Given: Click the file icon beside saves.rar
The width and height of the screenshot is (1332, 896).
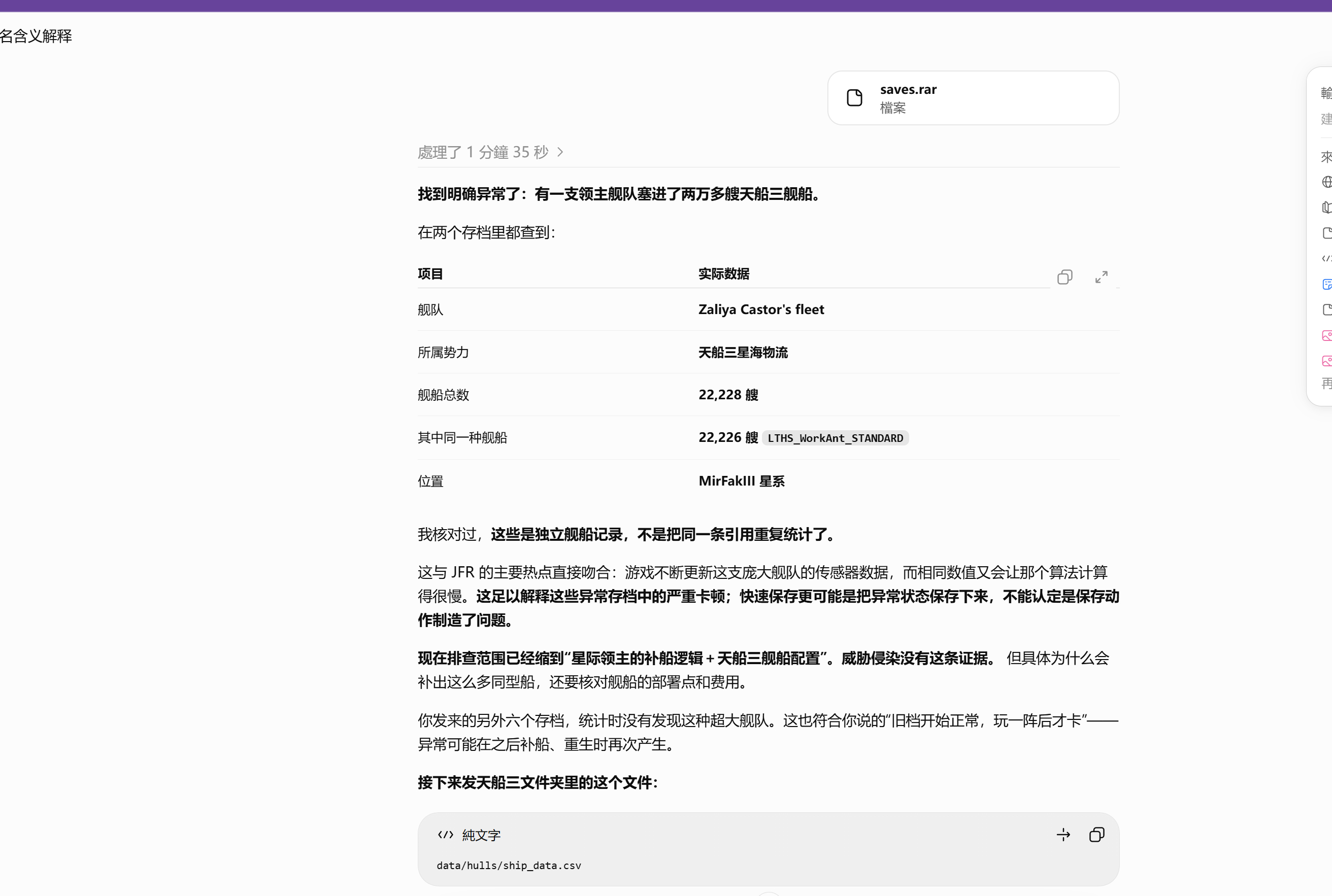Looking at the screenshot, I should tap(855, 98).
